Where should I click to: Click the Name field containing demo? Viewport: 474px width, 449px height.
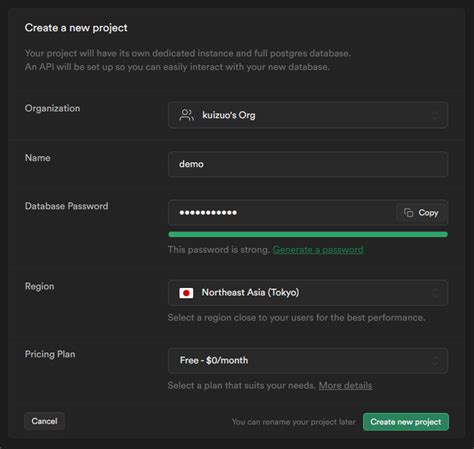[x=308, y=164]
